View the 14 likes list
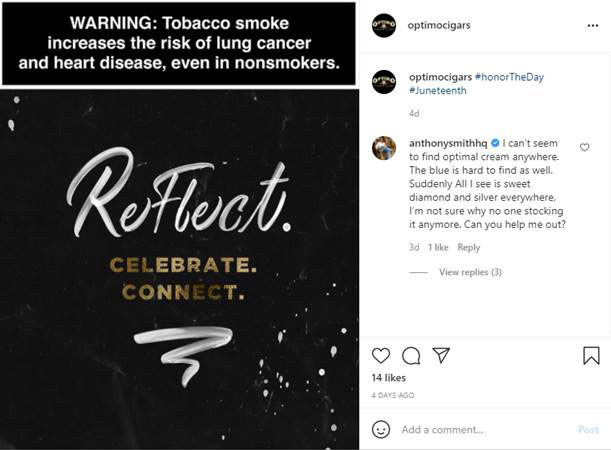The width and height of the screenshot is (611, 450). click(389, 378)
